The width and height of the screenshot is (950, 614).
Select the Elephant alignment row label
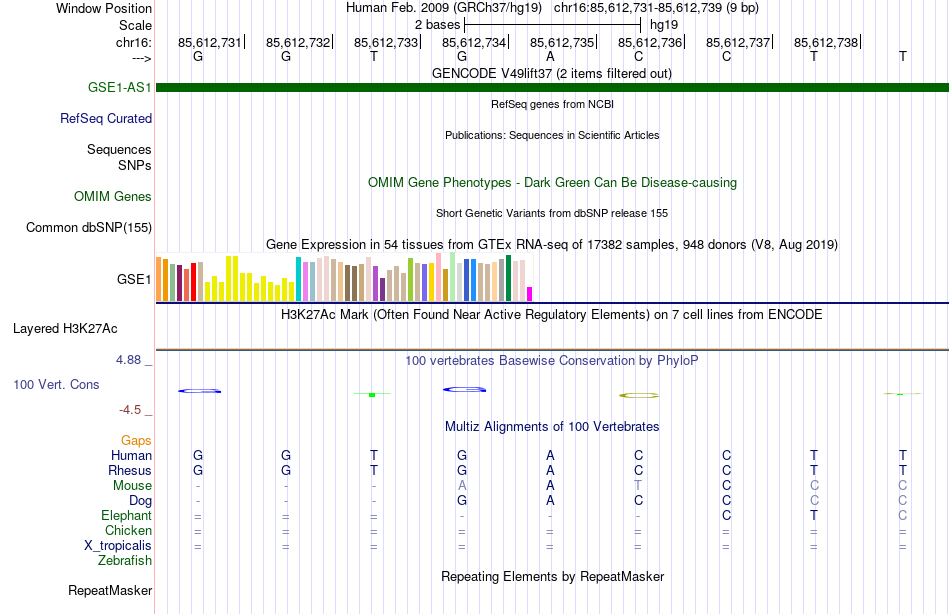126,515
